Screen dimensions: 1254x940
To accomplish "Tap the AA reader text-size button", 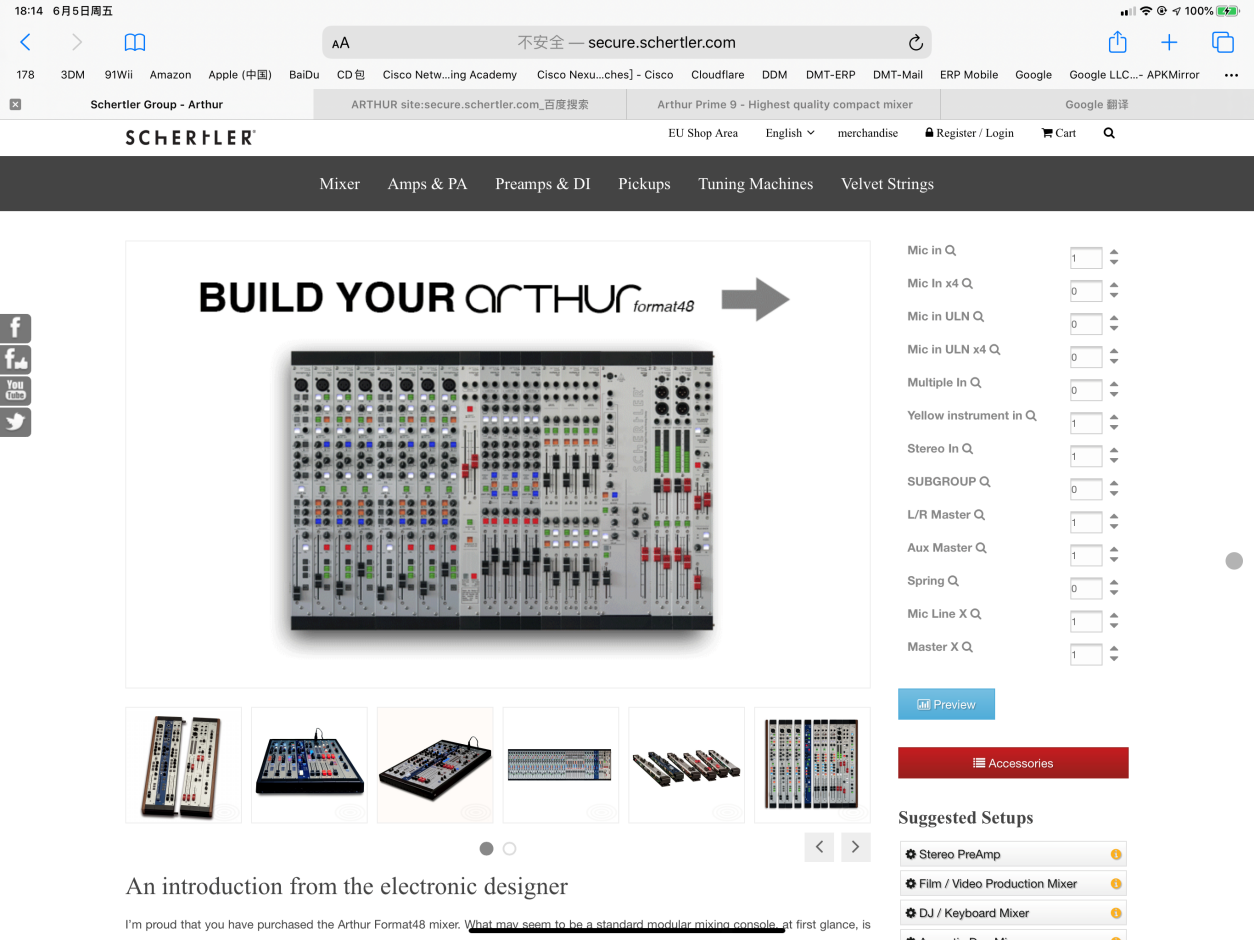I will [x=341, y=43].
